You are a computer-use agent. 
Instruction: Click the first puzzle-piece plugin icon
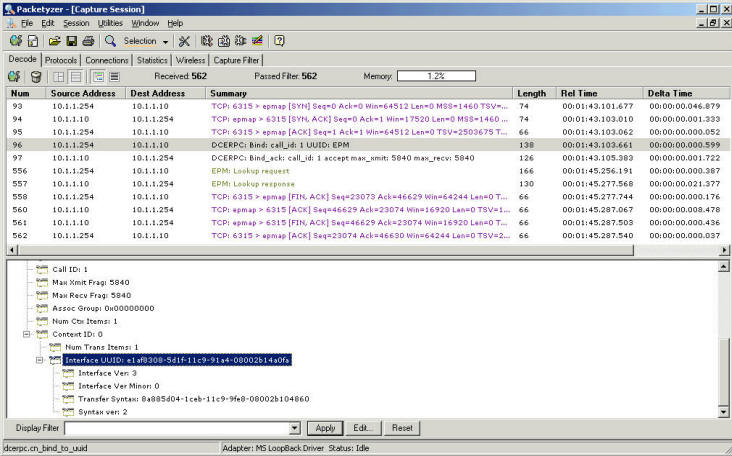[207, 41]
